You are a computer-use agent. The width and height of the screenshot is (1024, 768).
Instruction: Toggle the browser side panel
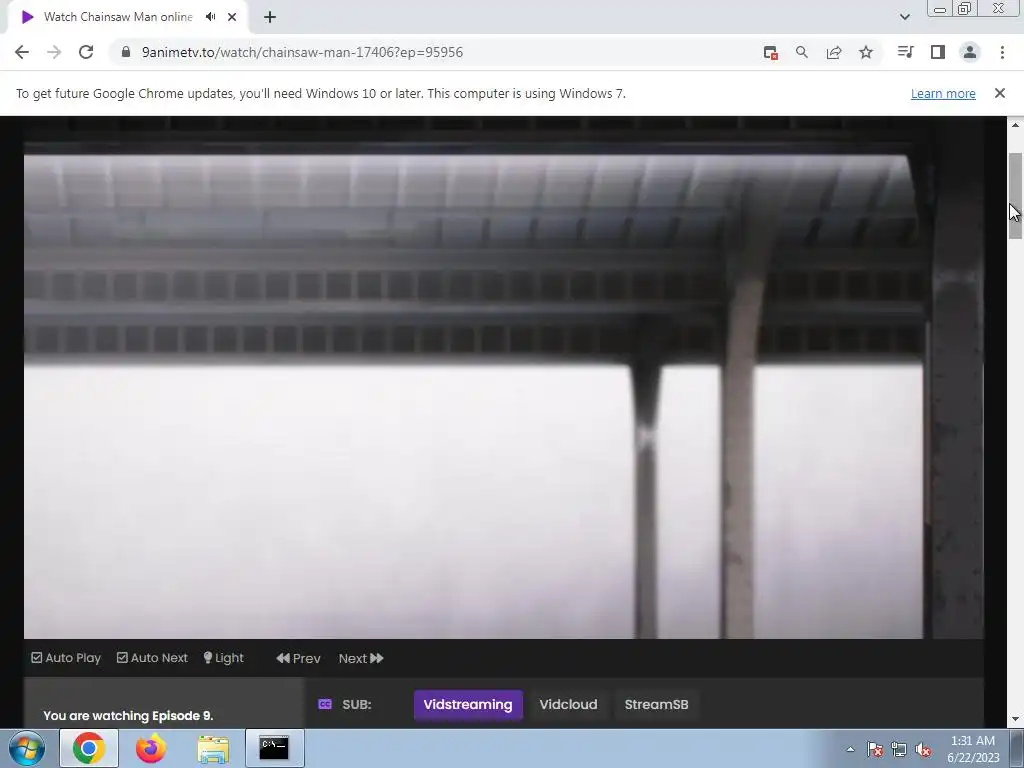tap(938, 52)
